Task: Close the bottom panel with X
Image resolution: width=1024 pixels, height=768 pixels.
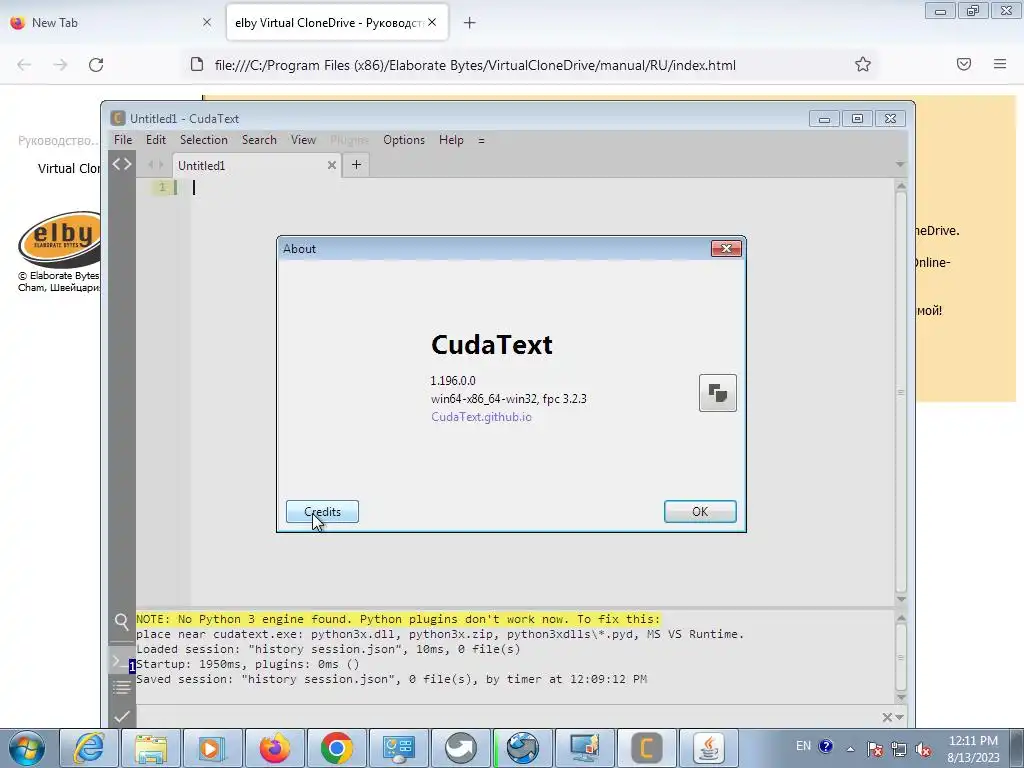Action: [x=887, y=717]
